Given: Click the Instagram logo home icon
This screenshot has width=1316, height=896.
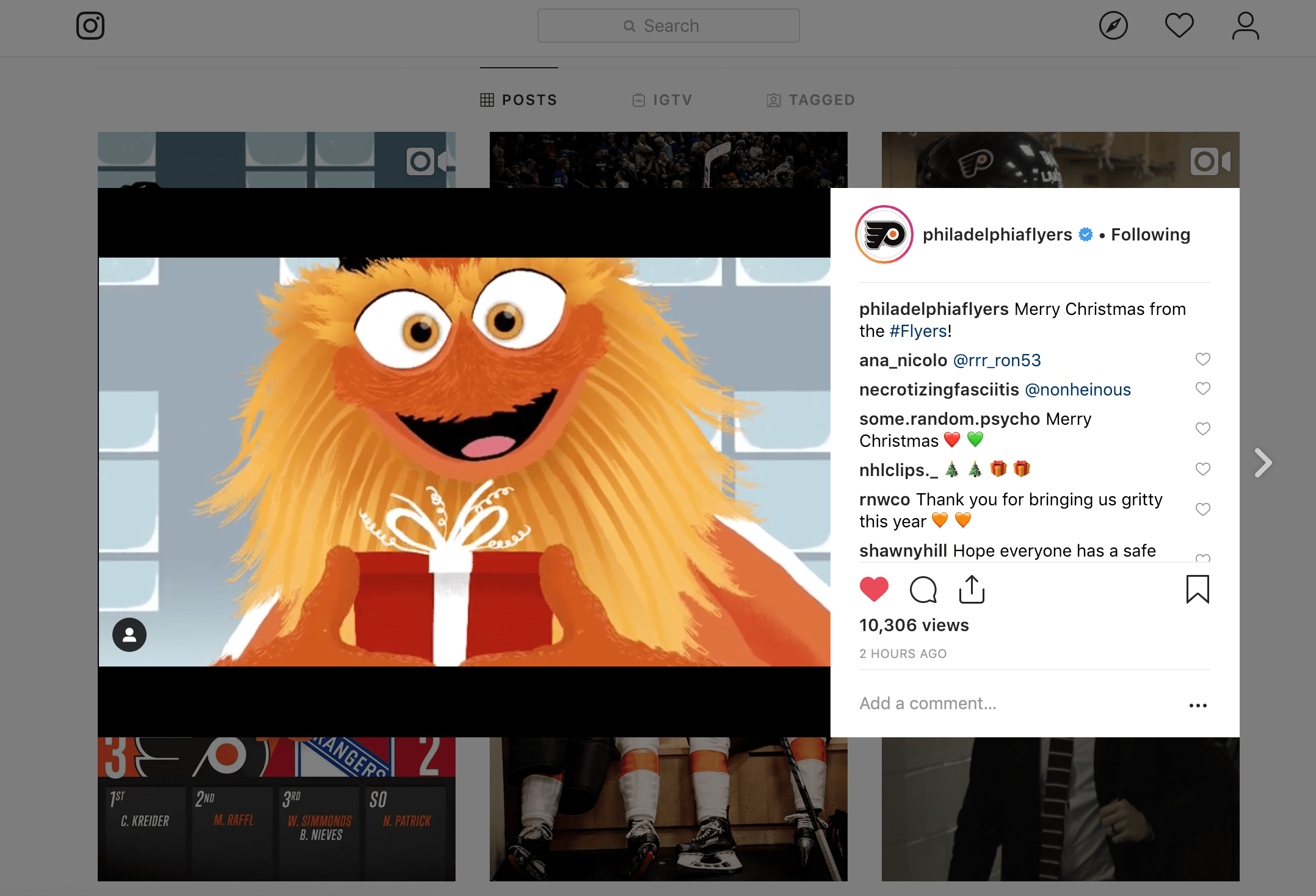Looking at the screenshot, I should pos(90,26).
